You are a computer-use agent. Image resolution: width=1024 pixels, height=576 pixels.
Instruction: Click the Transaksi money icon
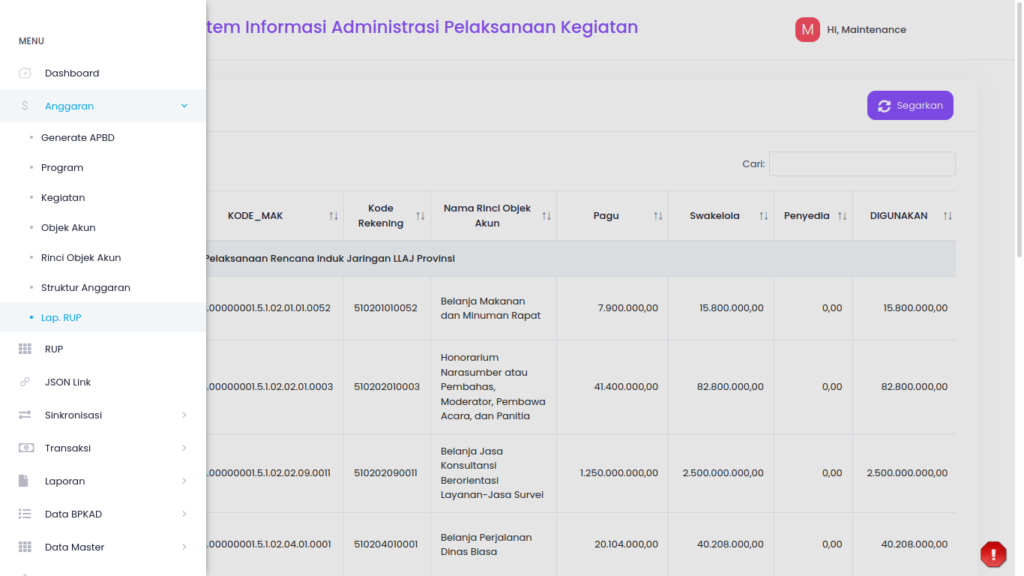pos(26,448)
